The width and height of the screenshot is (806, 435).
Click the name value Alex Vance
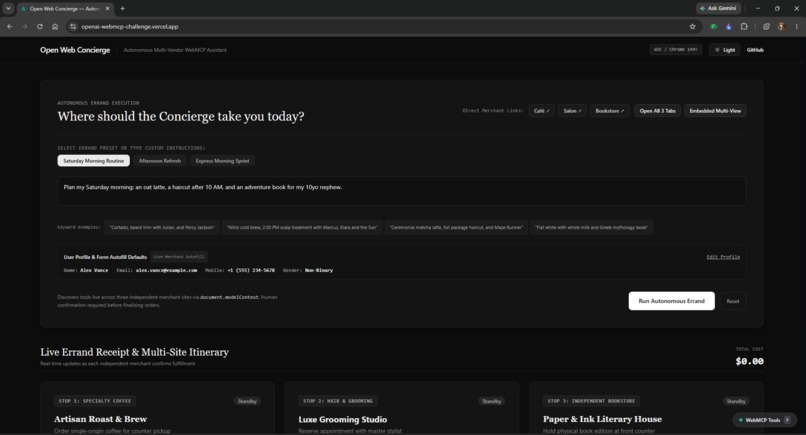coord(94,270)
